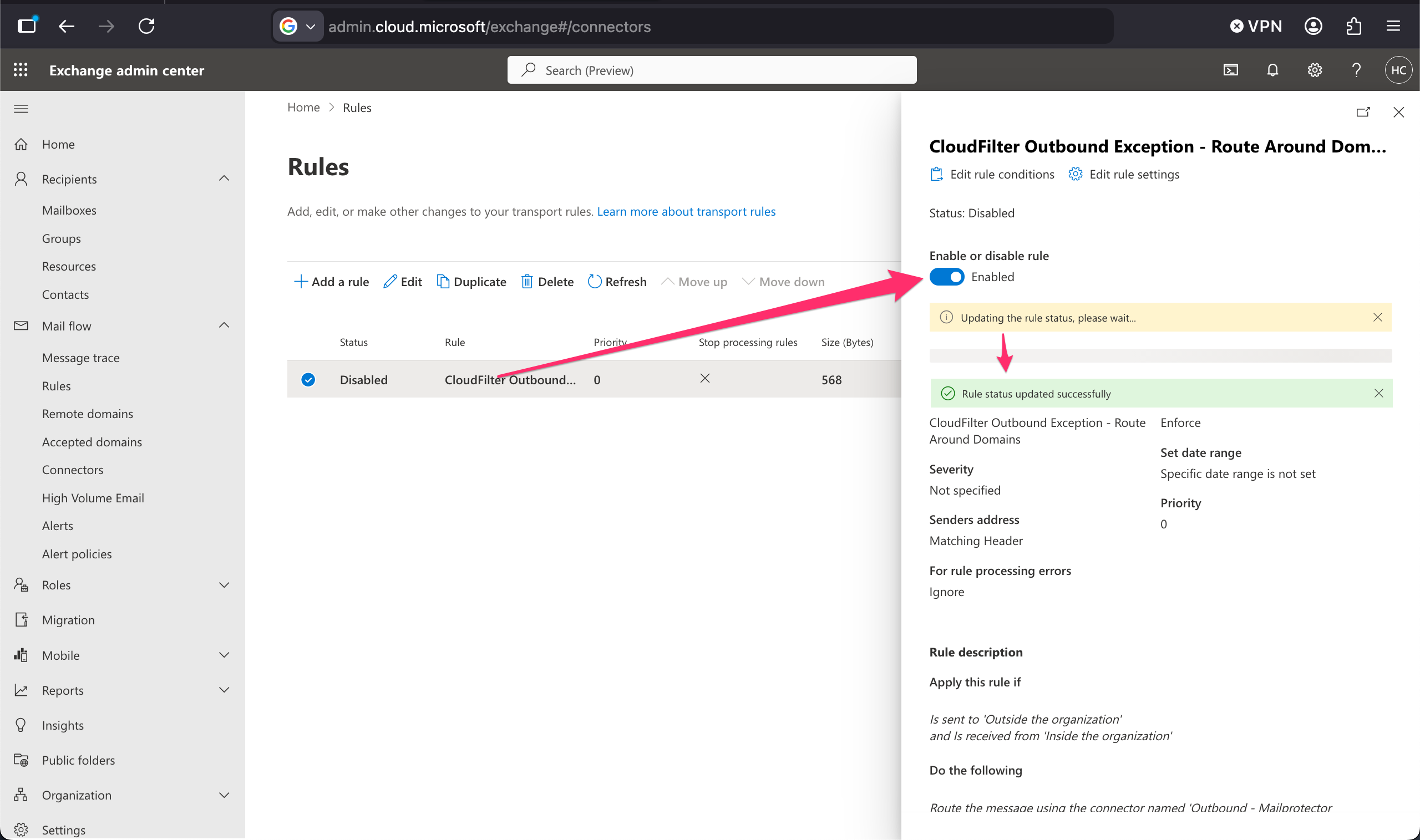This screenshot has height=840, width=1420.
Task: Sort by the Rule column header
Action: 455,342
